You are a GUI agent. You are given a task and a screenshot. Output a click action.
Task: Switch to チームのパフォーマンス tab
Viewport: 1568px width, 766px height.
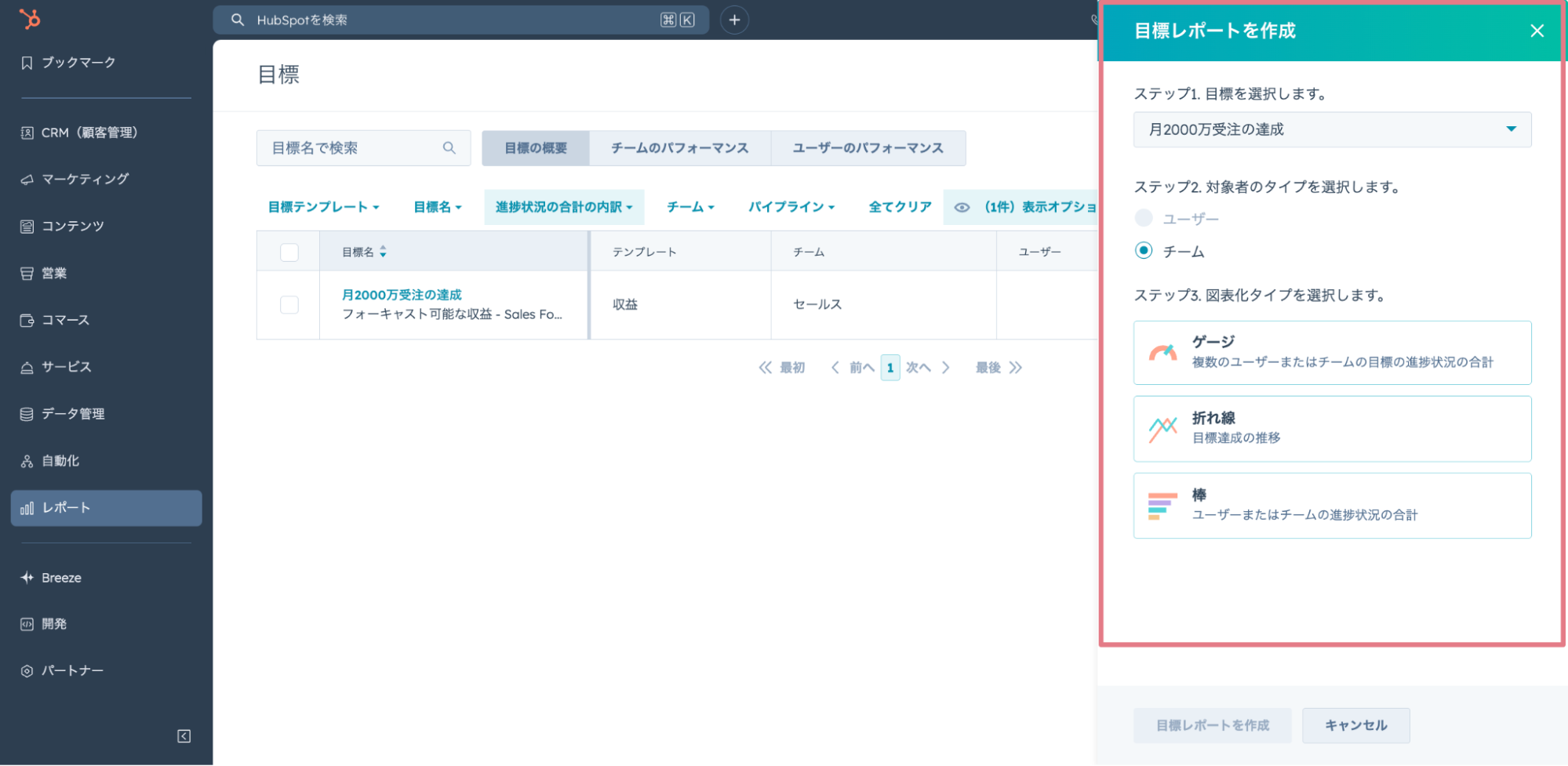[x=679, y=148]
